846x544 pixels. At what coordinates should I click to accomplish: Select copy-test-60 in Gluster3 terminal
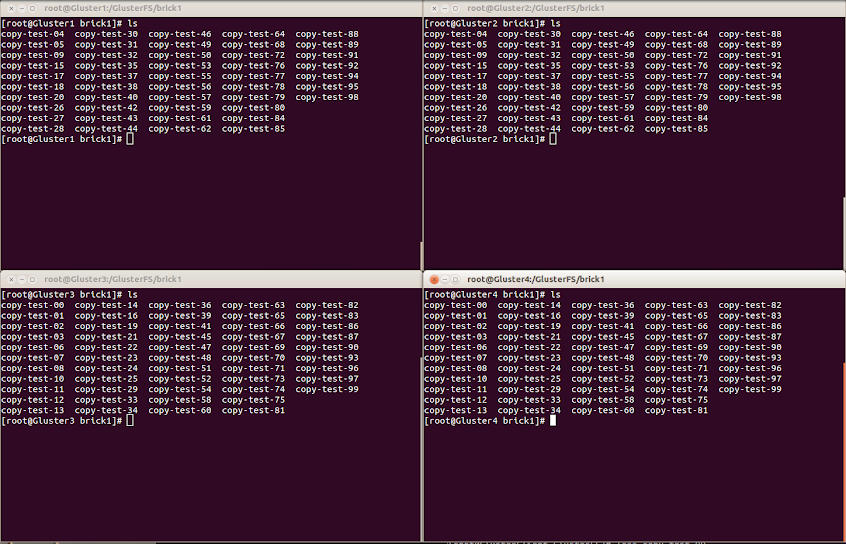pyautogui.click(x=180, y=411)
